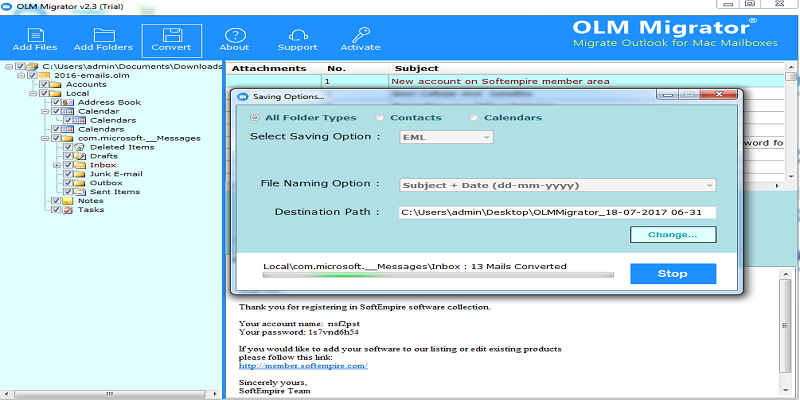Open the About help icon
Image resolution: width=800 pixels, height=400 pixels.
point(235,40)
